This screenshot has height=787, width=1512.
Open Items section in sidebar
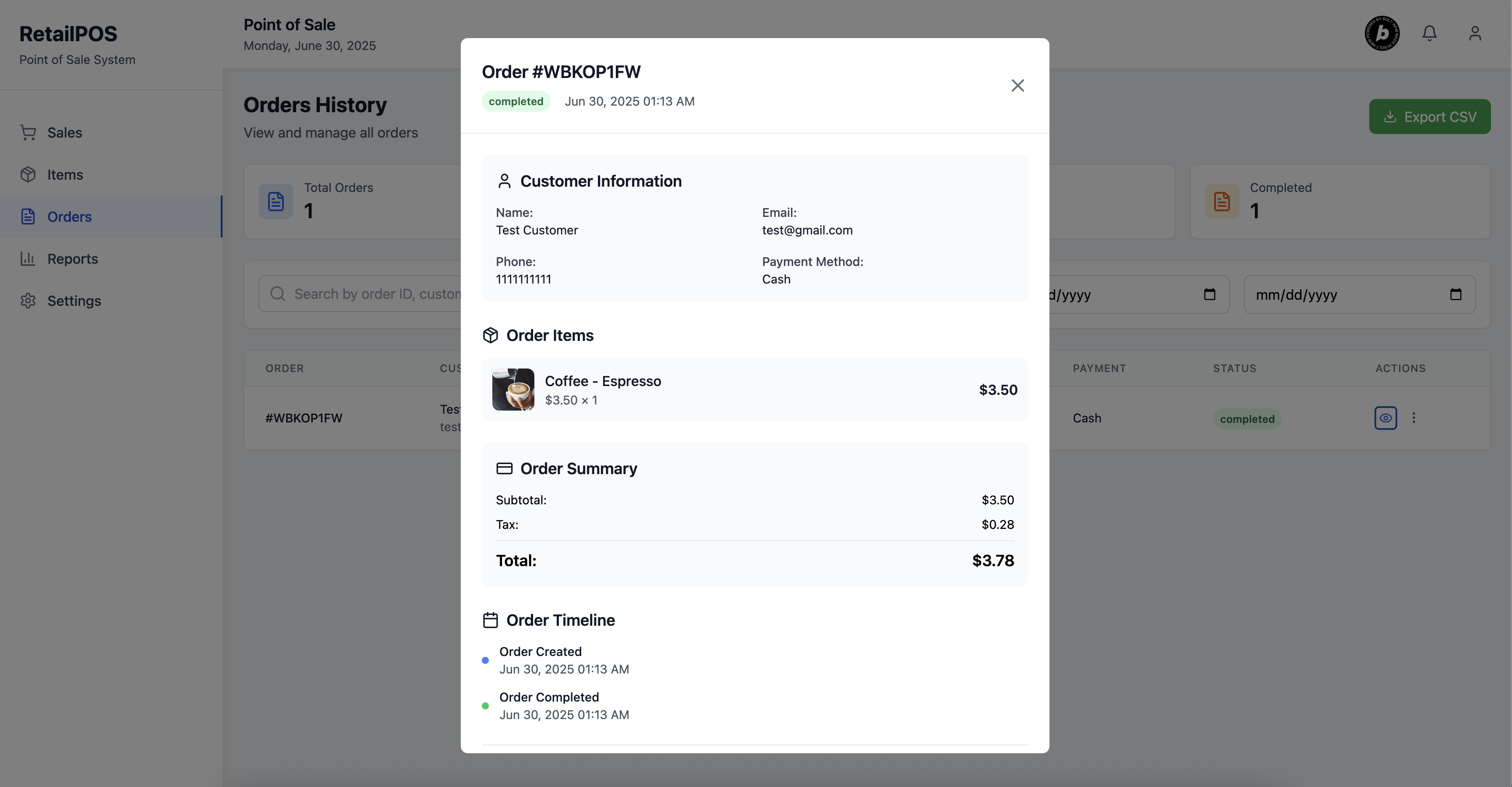coord(64,175)
